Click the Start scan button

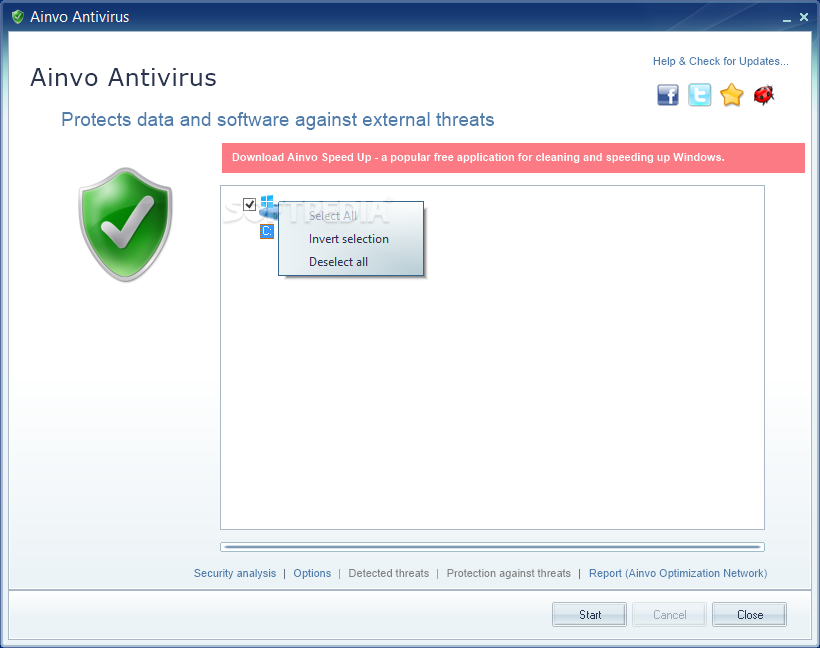click(x=589, y=615)
